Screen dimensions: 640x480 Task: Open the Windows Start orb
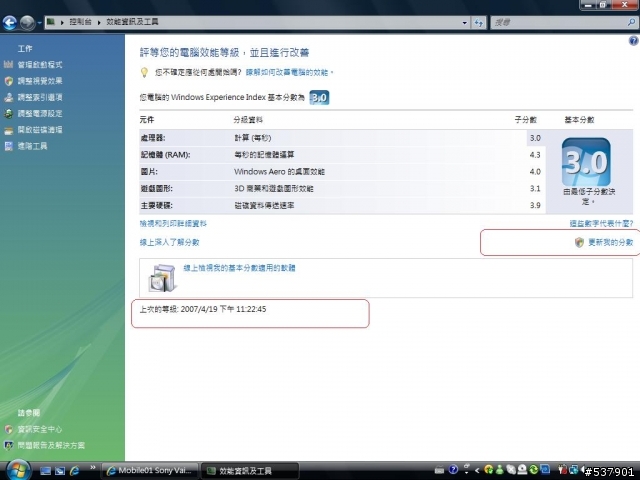pyautogui.click(x=18, y=470)
